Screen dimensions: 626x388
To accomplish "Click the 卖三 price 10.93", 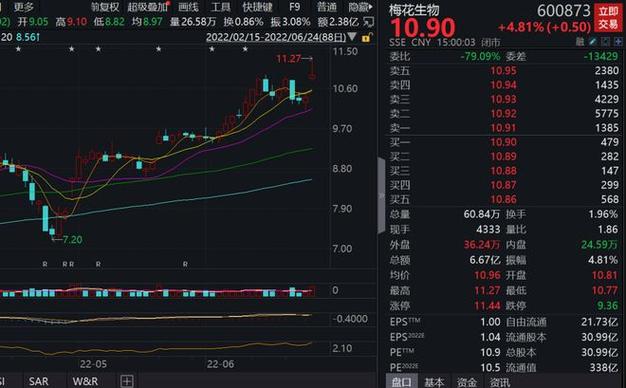I will 503,99.
